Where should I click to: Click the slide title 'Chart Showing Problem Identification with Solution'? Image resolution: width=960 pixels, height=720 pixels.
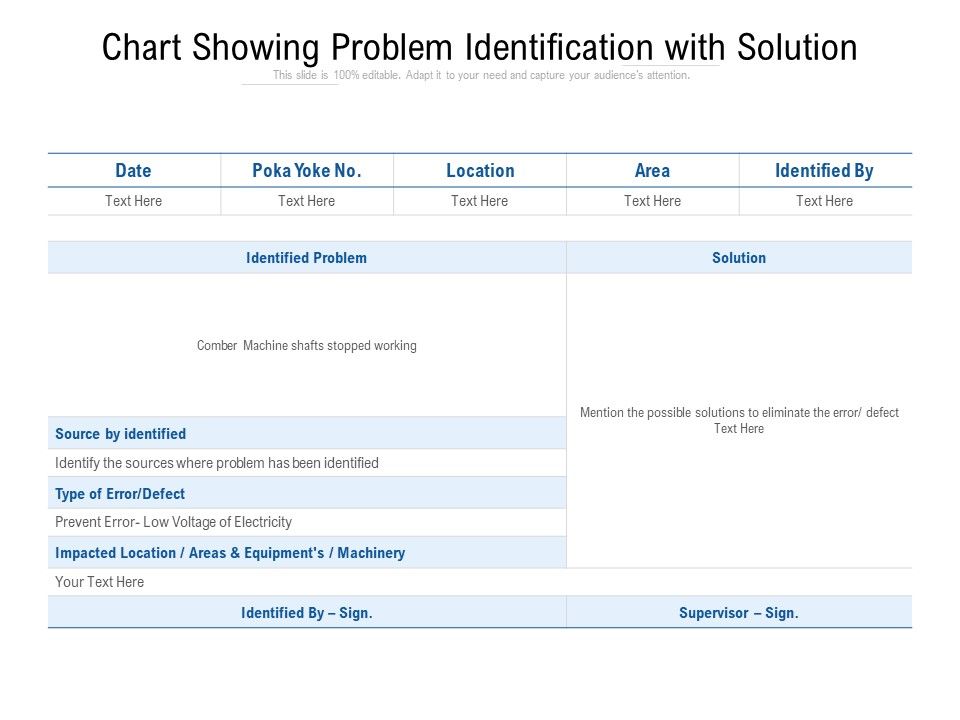point(479,48)
